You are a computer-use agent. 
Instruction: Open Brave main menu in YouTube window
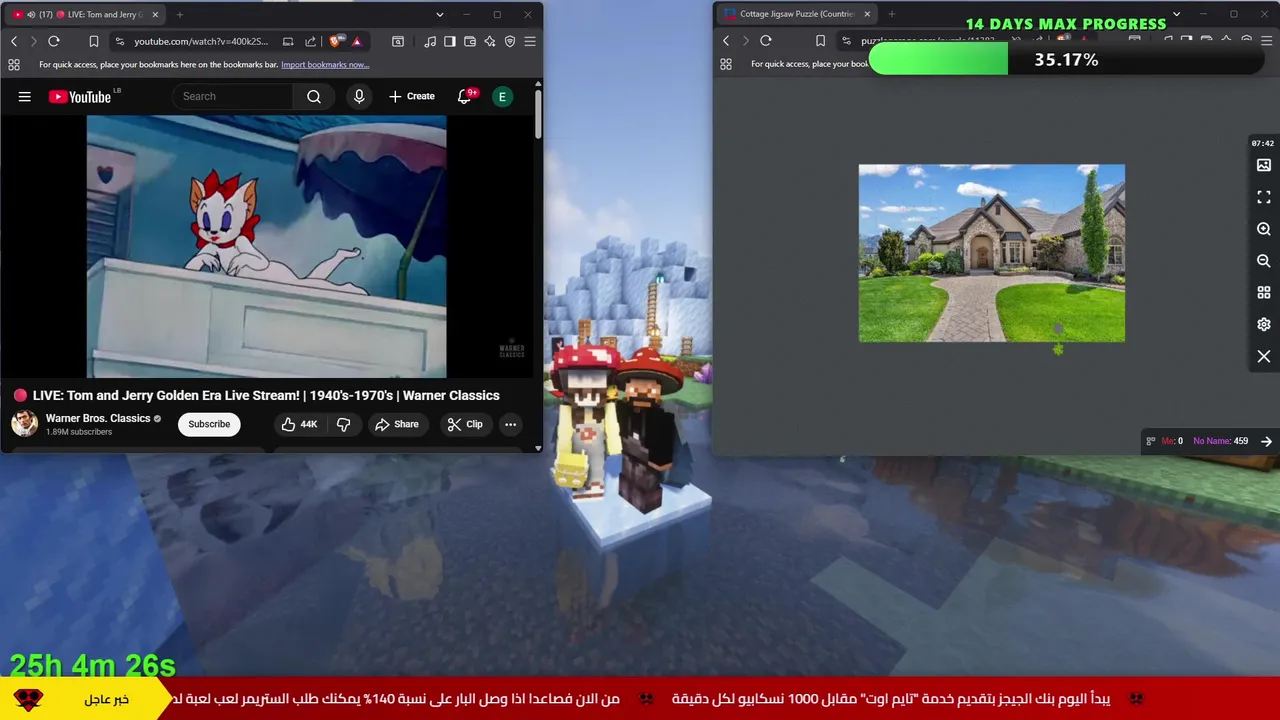pos(530,41)
